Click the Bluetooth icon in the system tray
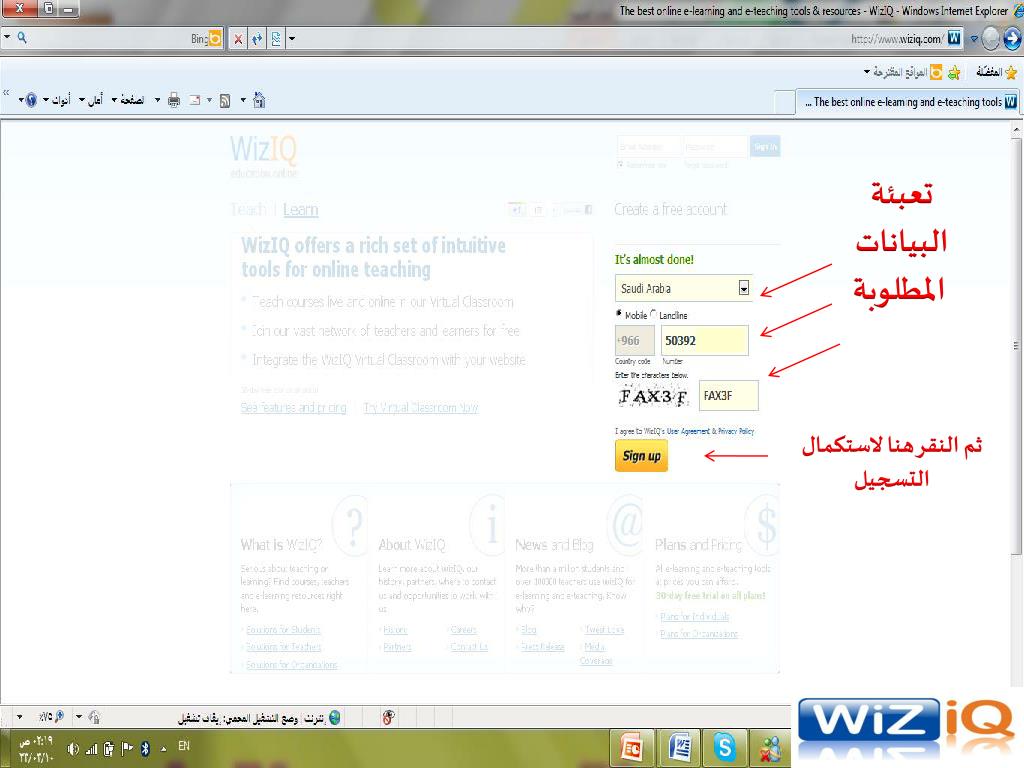Screen dimensions: 1024x768 pyautogui.click(x=145, y=748)
